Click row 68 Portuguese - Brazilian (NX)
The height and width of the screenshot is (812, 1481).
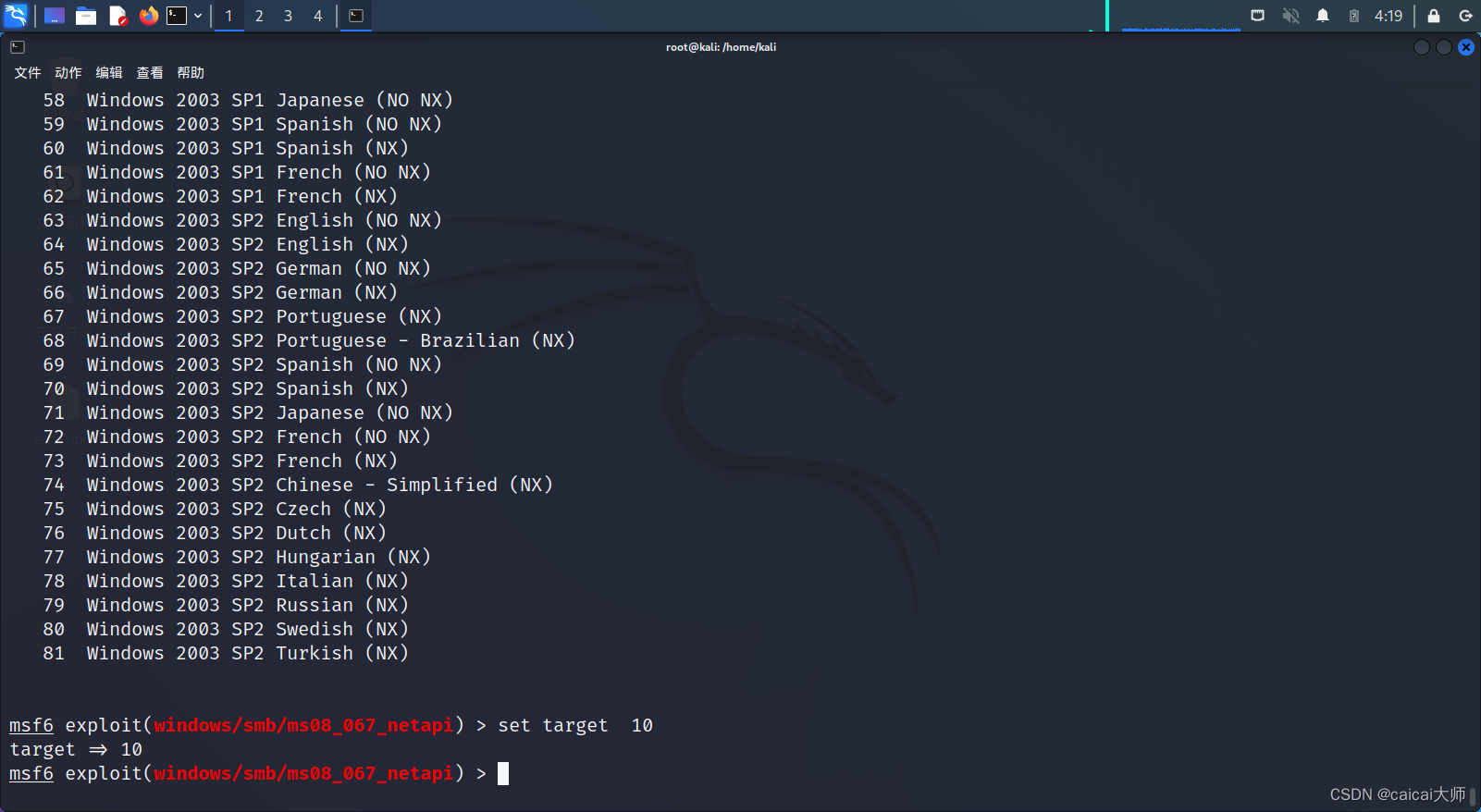tap(309, 340)
